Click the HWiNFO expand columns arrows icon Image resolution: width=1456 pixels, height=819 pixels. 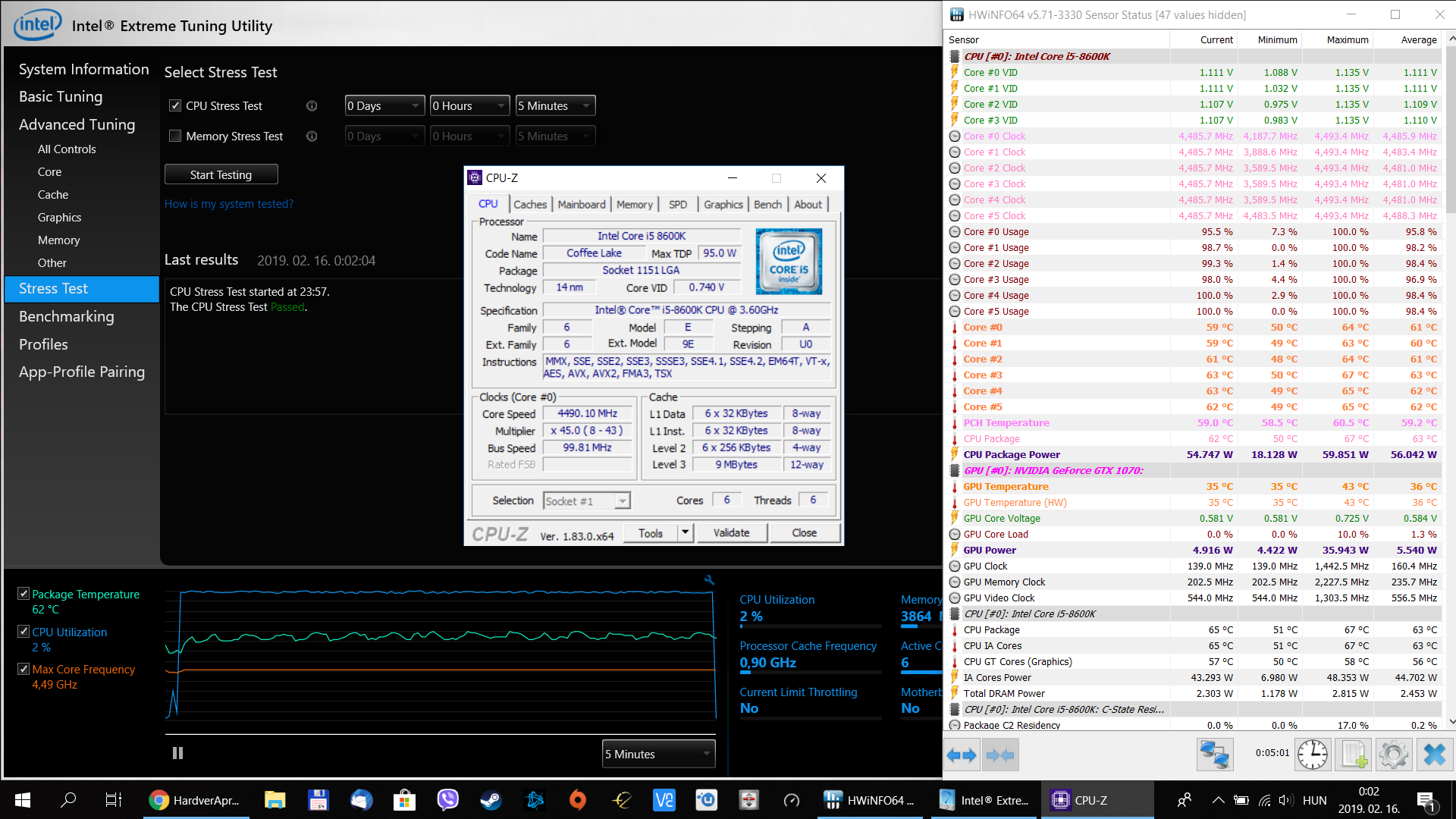[962, 755]
